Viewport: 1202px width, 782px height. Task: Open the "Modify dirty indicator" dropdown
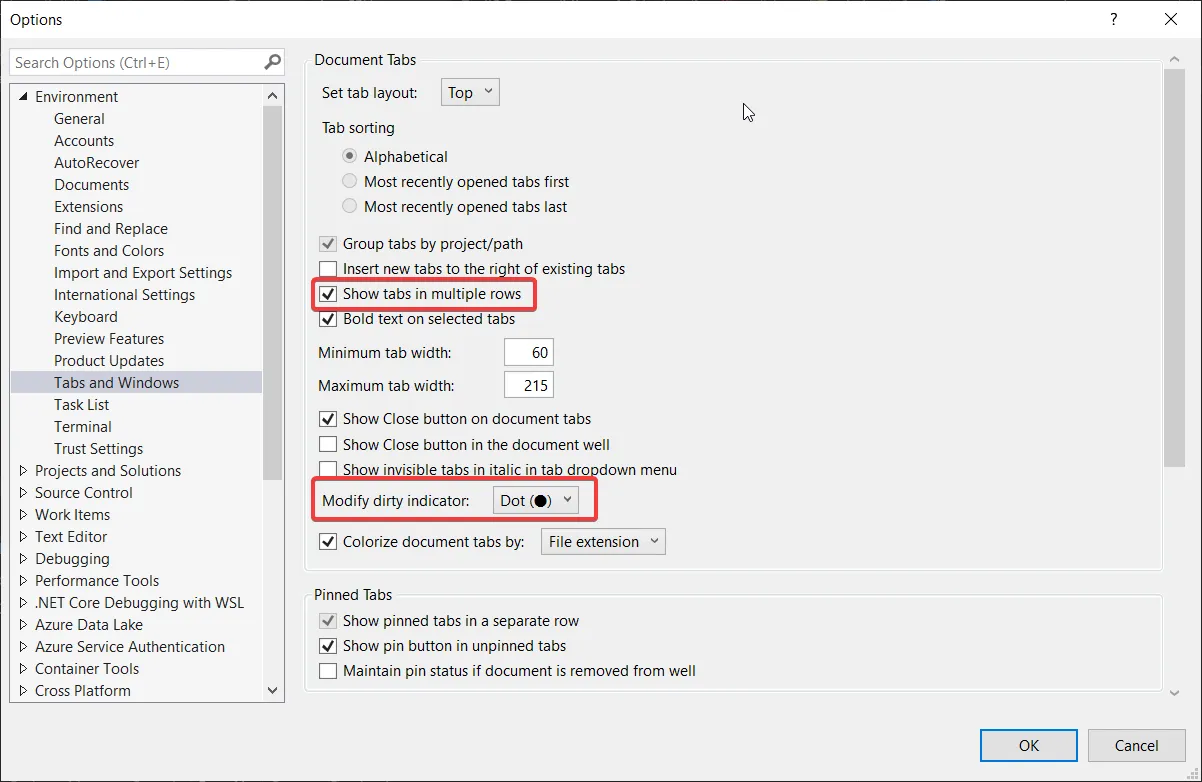(536, 499)
